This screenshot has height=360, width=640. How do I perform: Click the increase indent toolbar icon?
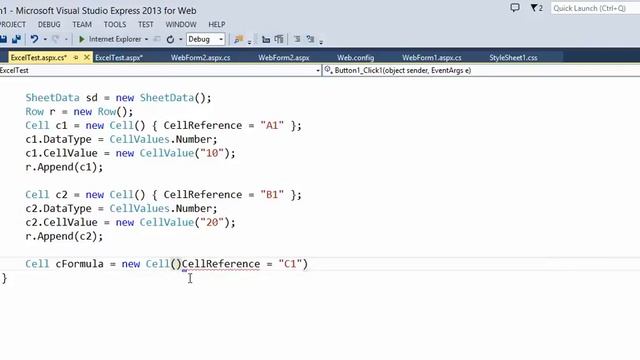pyautogui.click(x=311, y=39)
